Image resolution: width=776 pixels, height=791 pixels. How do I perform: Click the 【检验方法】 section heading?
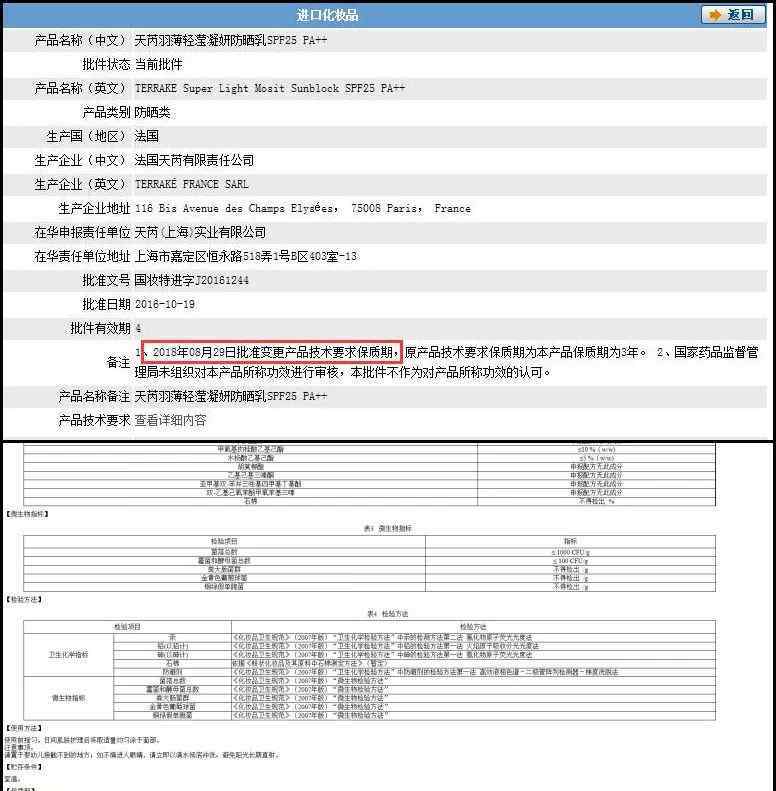coord(24,599)
